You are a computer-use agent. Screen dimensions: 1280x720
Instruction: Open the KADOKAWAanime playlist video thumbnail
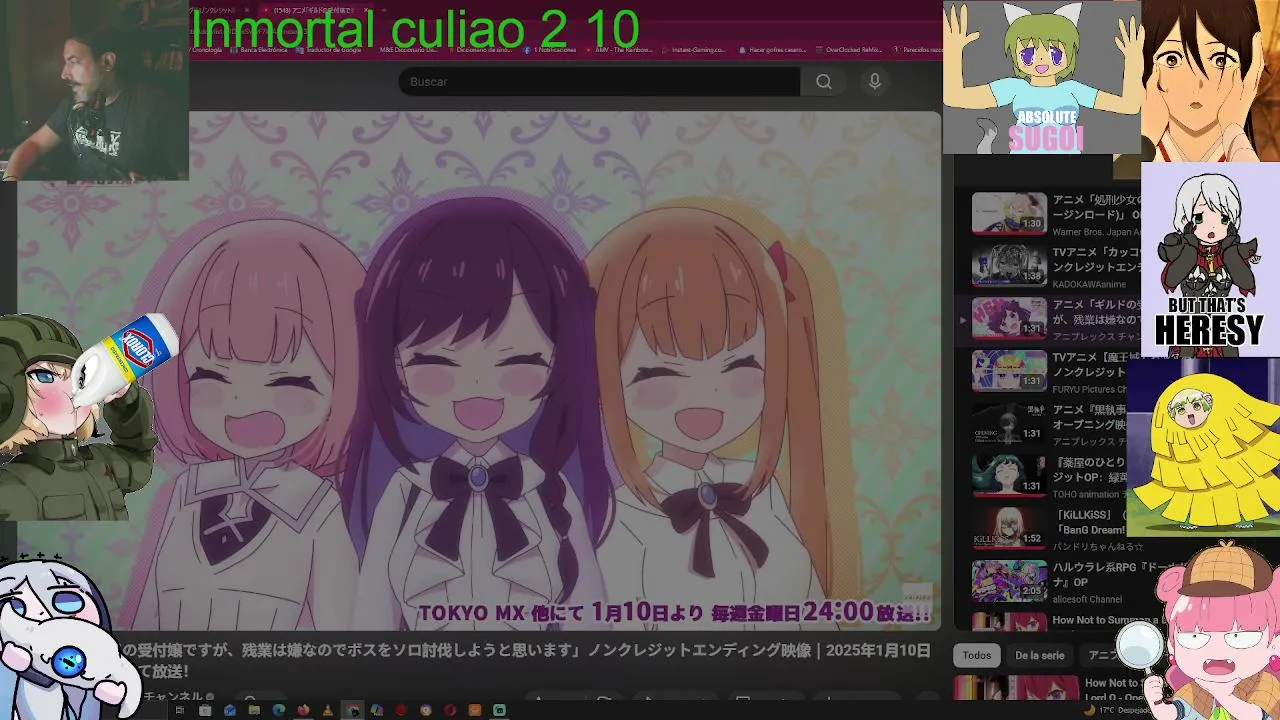(1009, 266)
